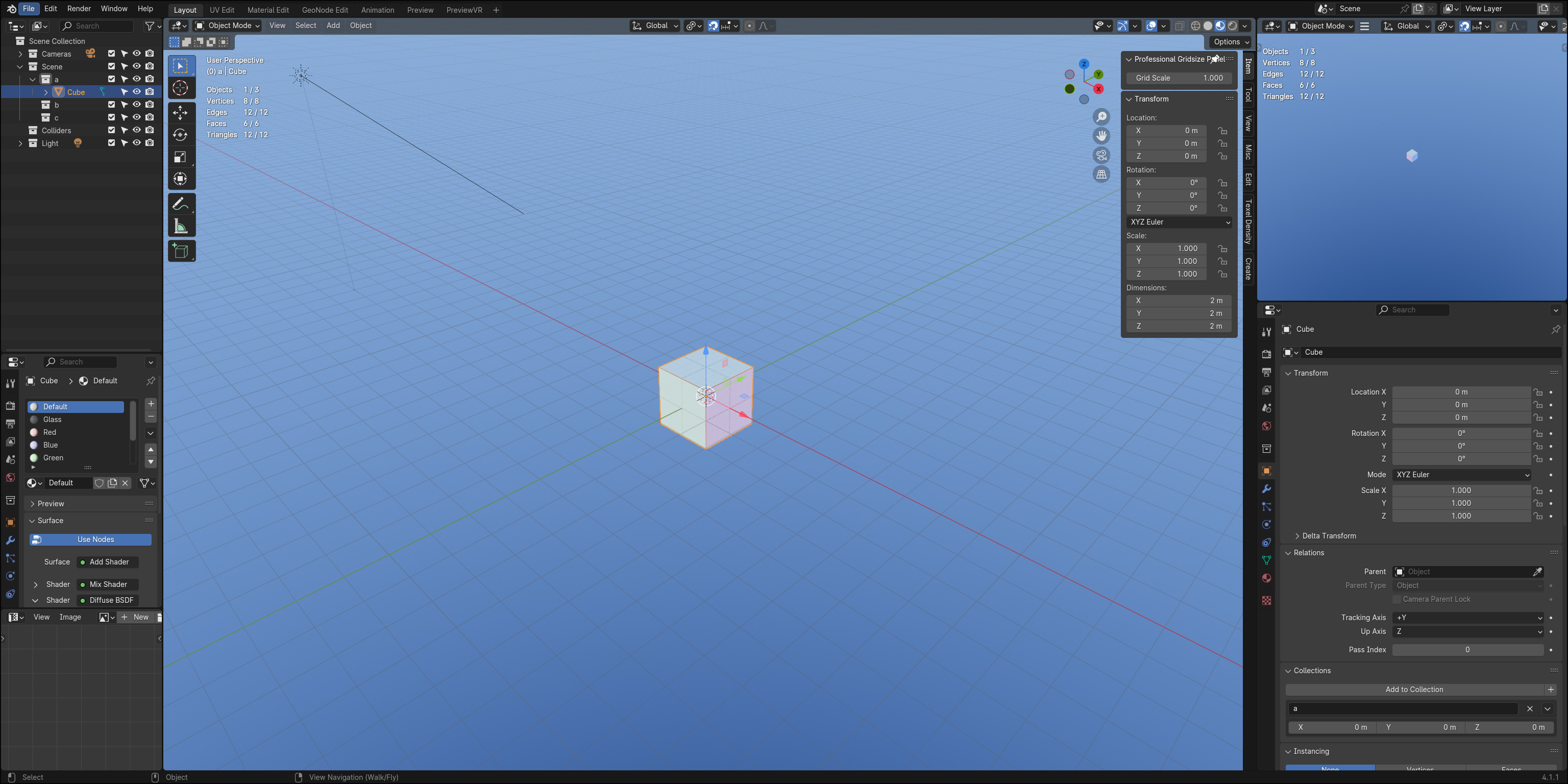Viewport: 1568px width, 784px height.
Task: Unlink the Default material with X
Action: click(126, 483)
